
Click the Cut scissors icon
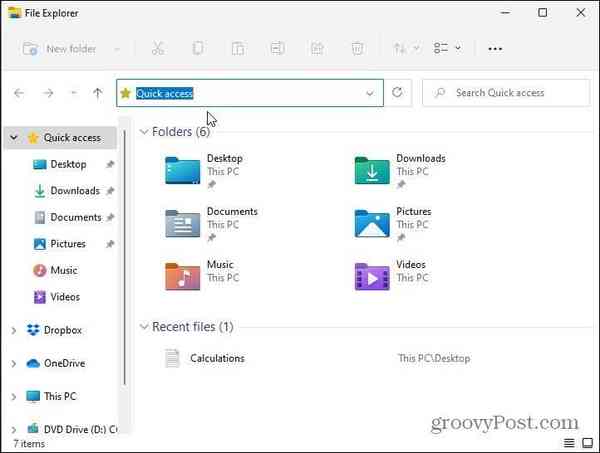coord(158,49)
